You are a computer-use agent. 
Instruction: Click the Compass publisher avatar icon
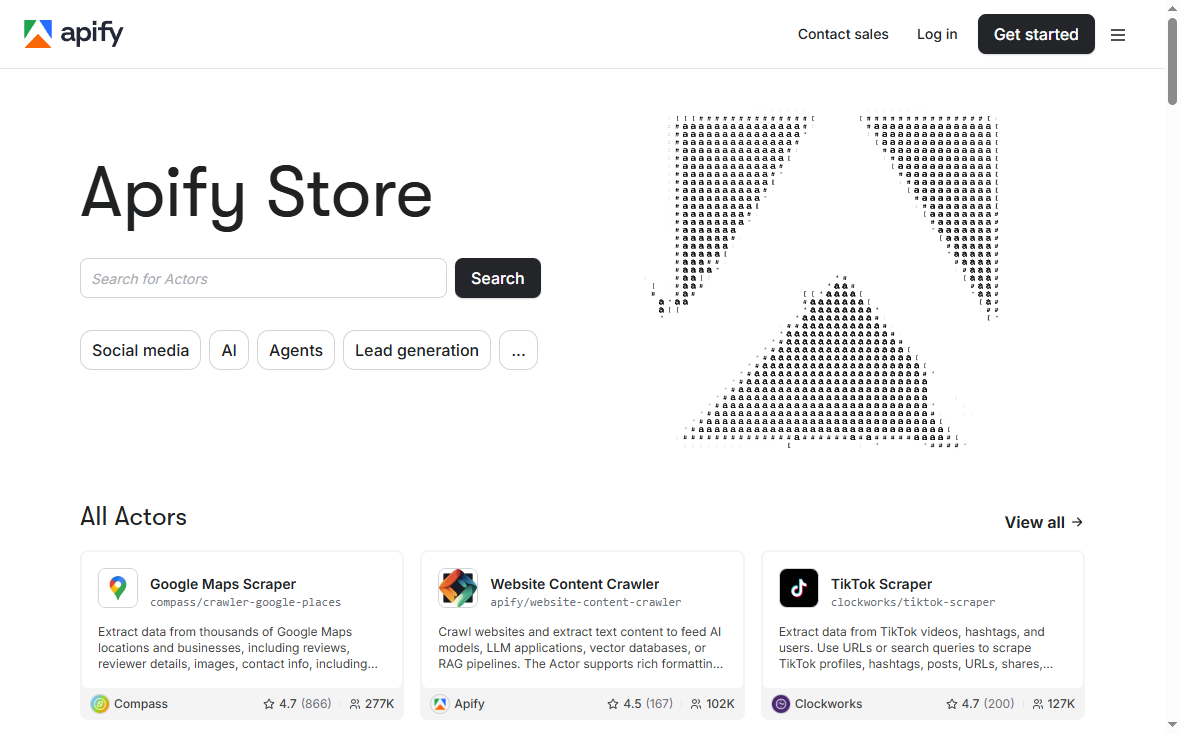click(x=99, y=704)
